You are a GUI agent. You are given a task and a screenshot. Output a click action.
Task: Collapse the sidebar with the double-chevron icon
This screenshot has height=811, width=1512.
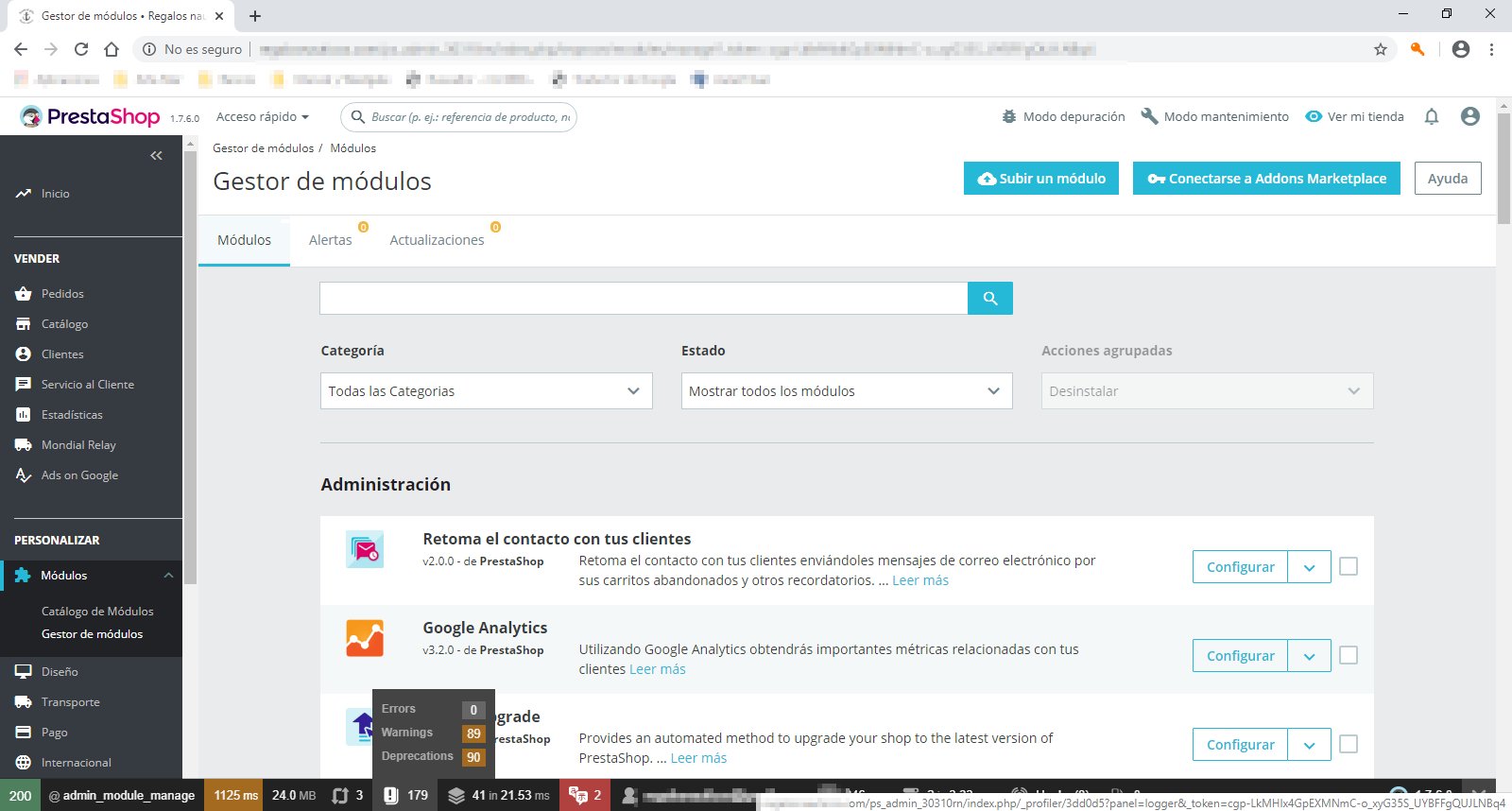[157, 156]
